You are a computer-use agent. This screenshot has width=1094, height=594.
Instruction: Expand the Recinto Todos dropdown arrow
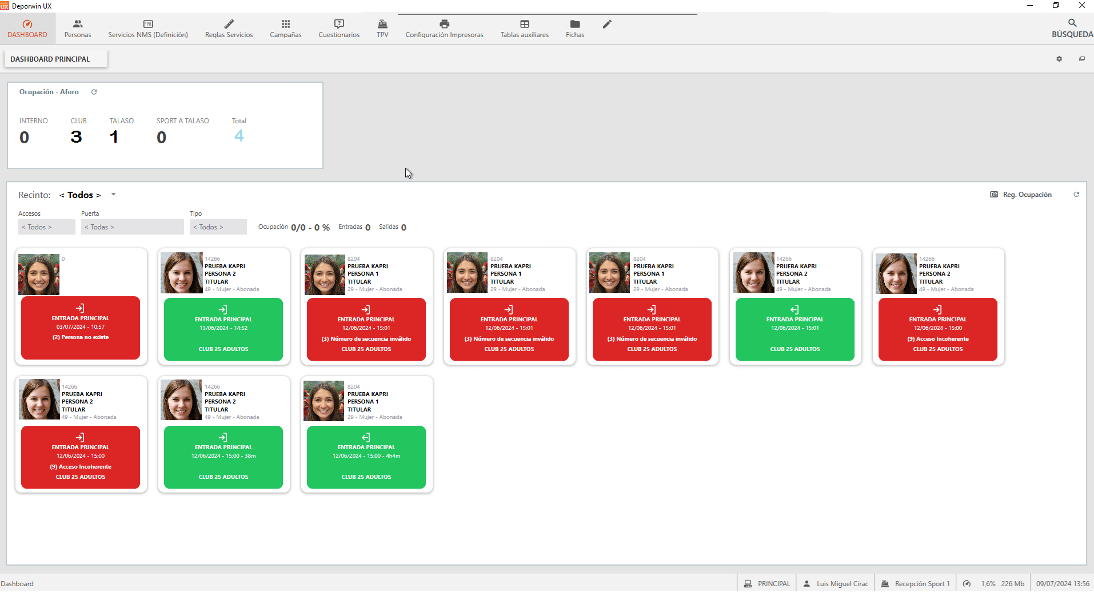tap(114, 195)
